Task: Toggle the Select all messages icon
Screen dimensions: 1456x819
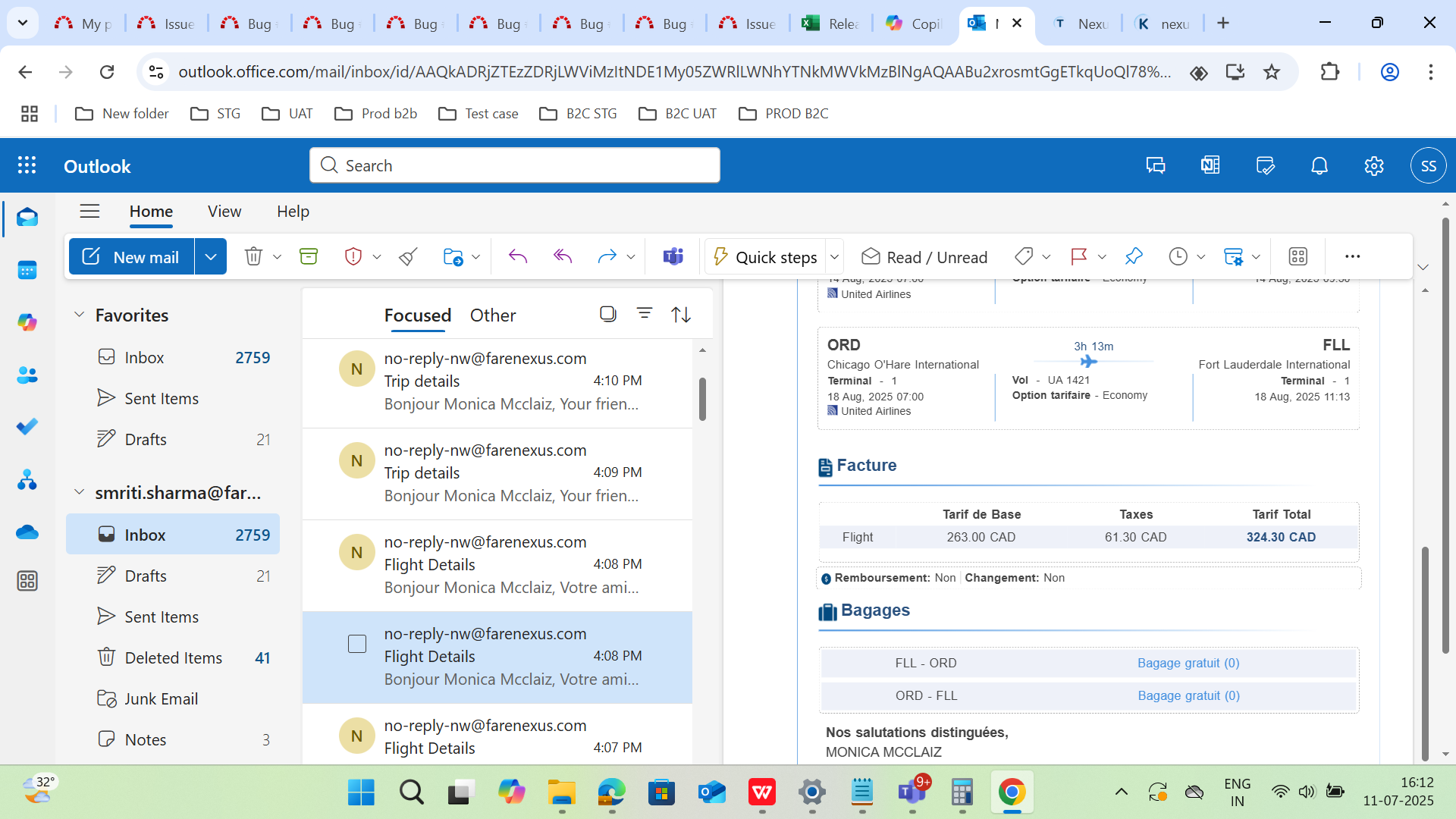Action: (x=608, y=313)
